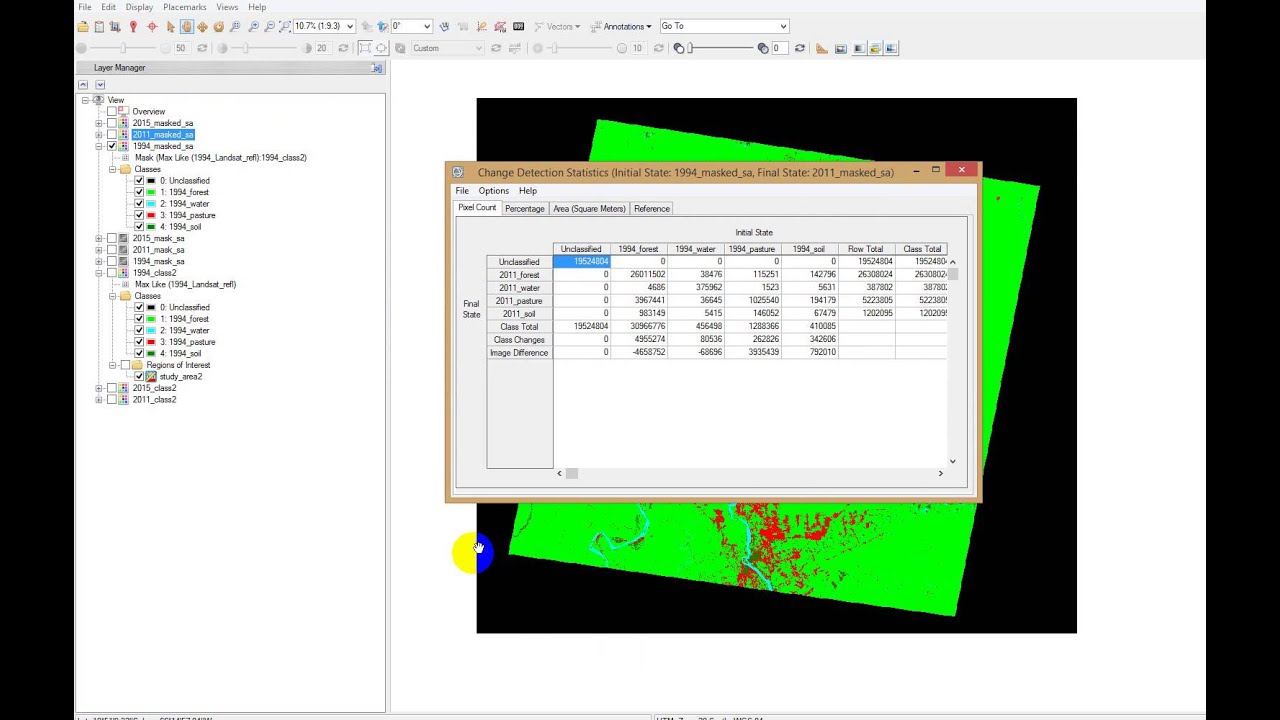Click the fixed Zoom Out magnifier
This screenshot has width=1280, height=720.
(270, 27)
